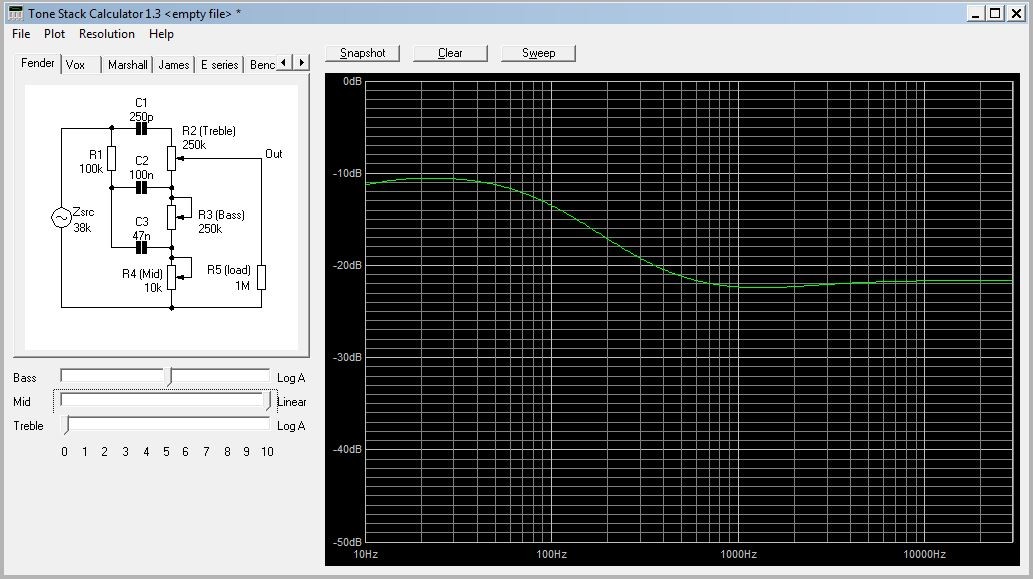Screen dimensions: 1033x579
Task: Switch to the Marshall tab
Action: pos(128,65)
